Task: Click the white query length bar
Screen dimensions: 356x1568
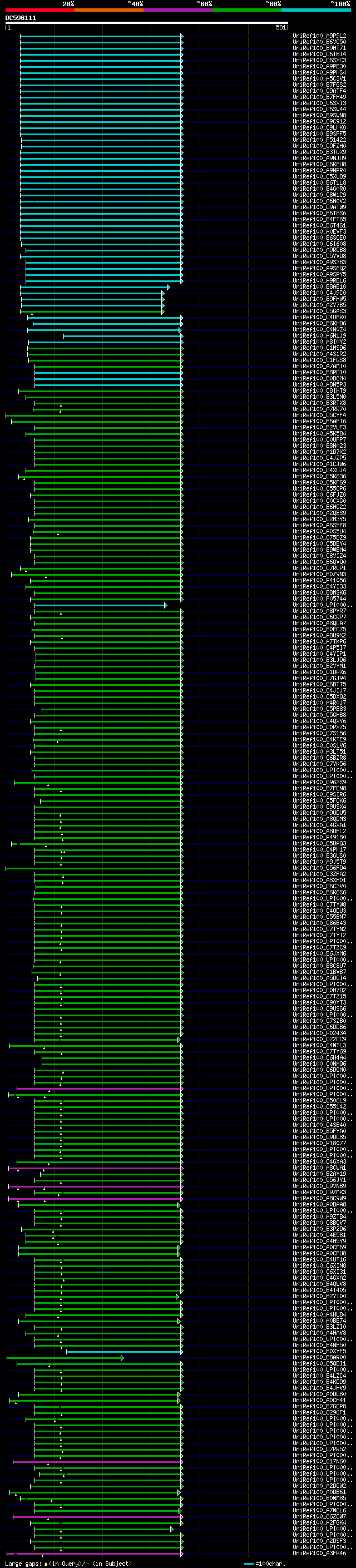Action: [x=147, y=23]
